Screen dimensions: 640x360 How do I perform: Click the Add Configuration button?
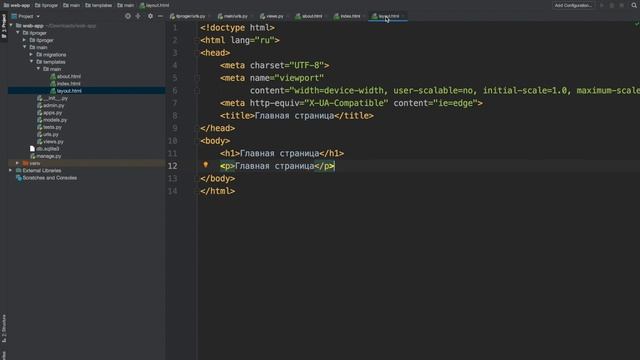pos(573,5)
